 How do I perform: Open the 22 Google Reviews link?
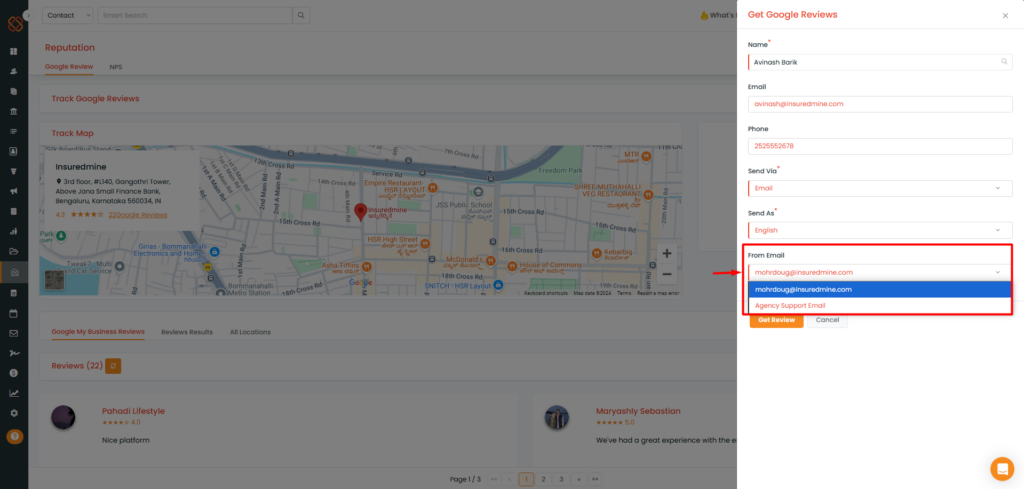tap(138, 215)
